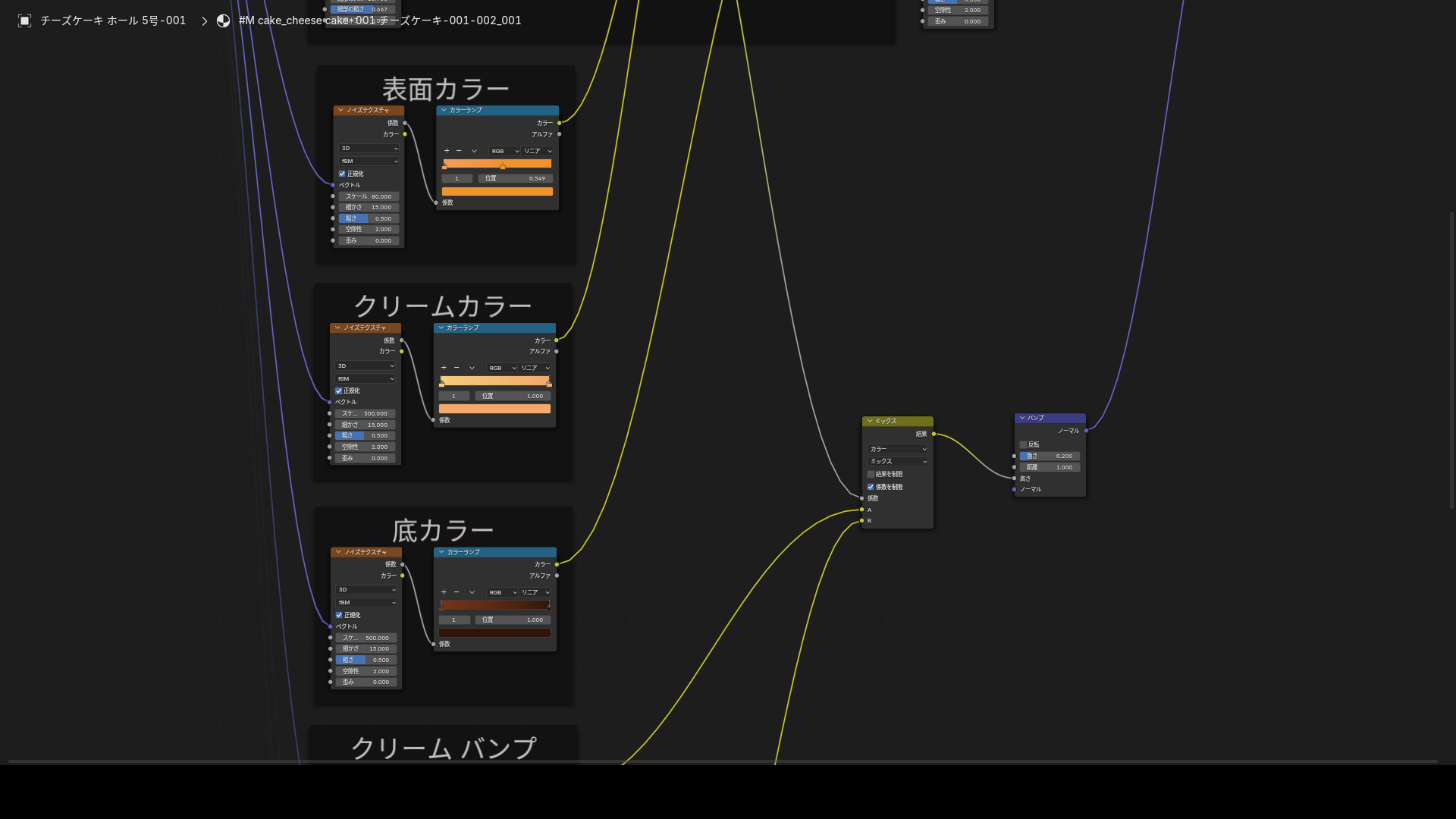Select the 底カラー frame label

point(443,531)
